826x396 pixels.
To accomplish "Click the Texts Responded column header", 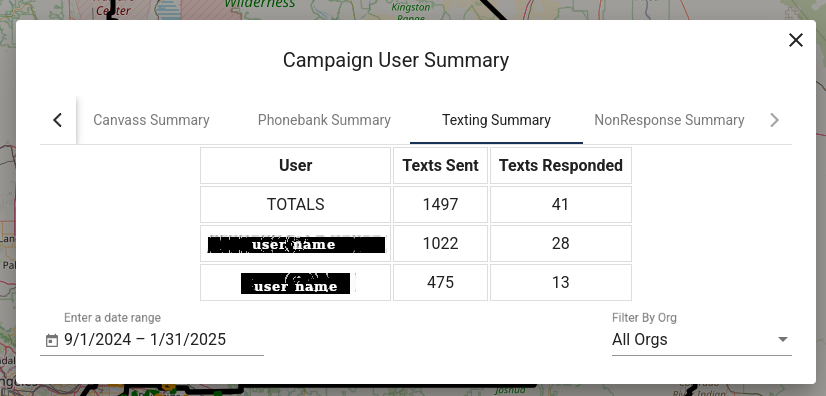I will click(560, 165).
